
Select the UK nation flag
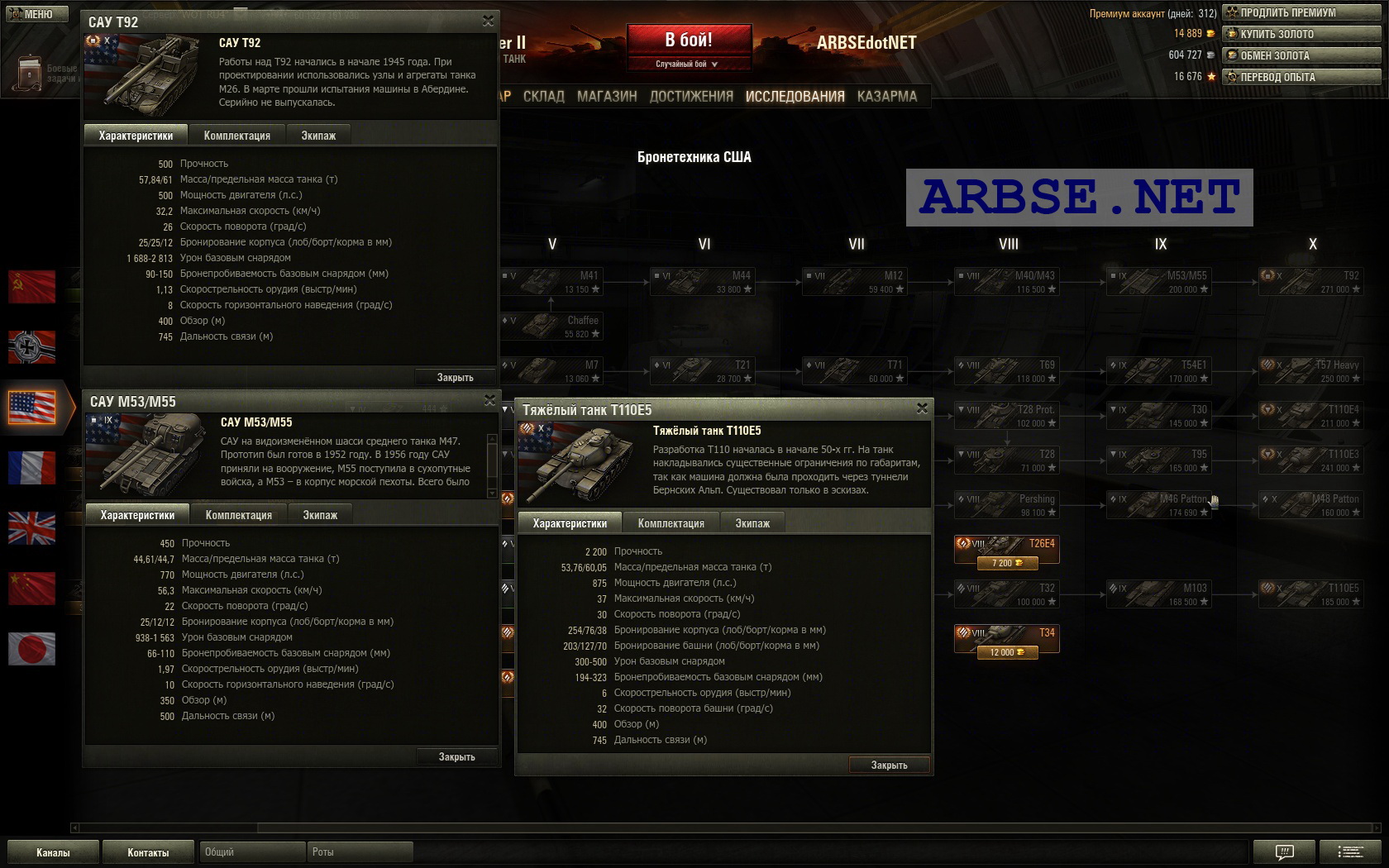coord(31,528)
